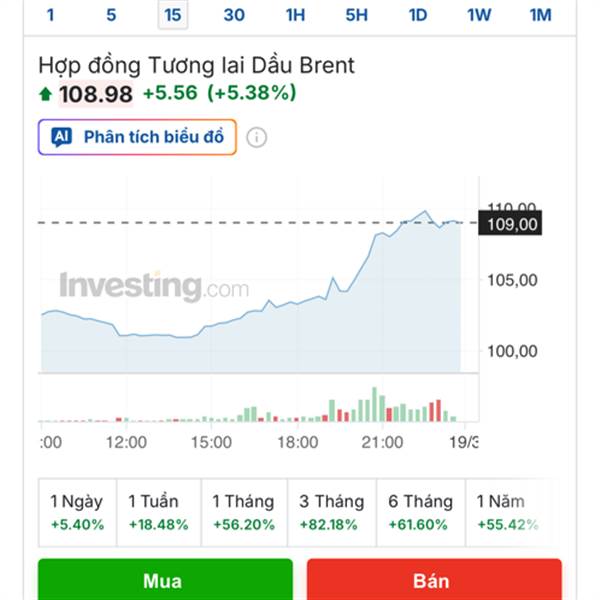The height and width of the screenshot is (600, 600).
Task: Select the 1W timeframe
Action: [x=479, y=15]
